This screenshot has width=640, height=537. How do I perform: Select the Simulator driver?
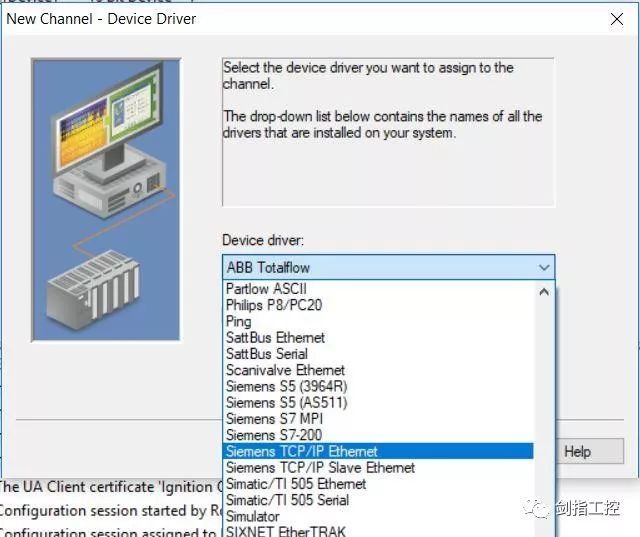coord(253,516)
